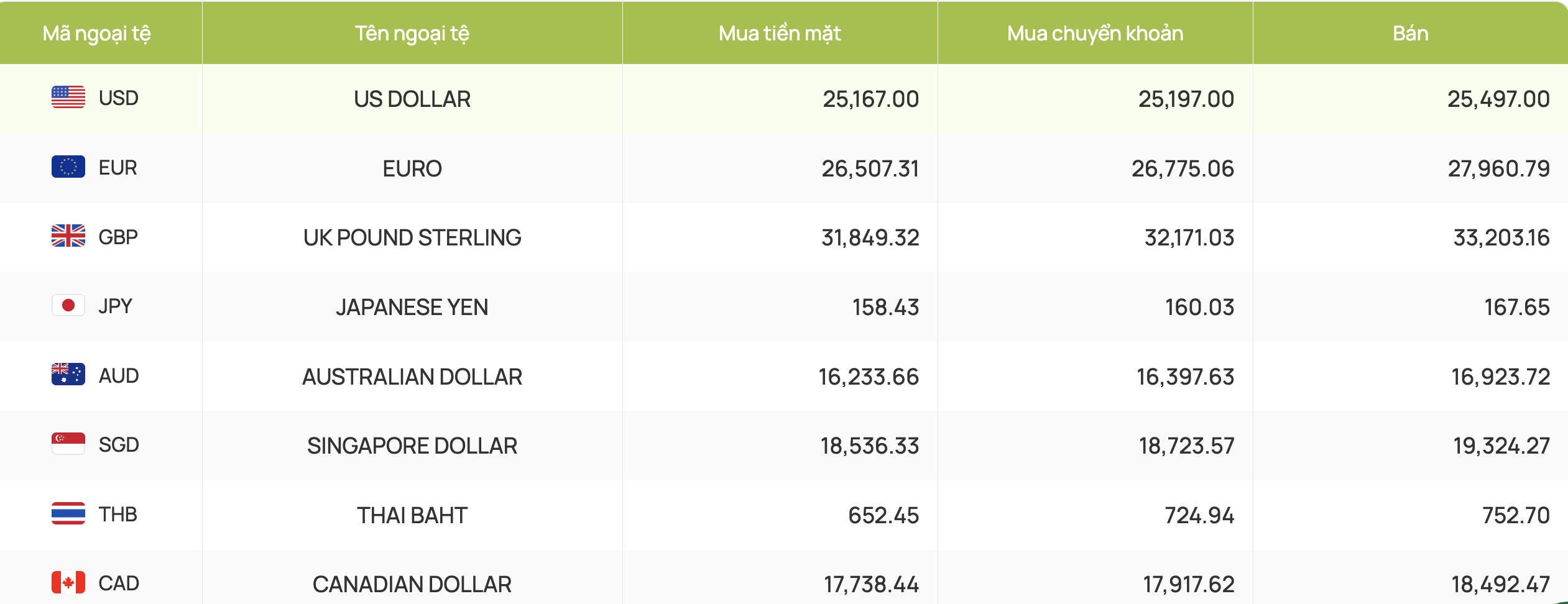Select the Thailand flag icon

click(x=68, y=514)
